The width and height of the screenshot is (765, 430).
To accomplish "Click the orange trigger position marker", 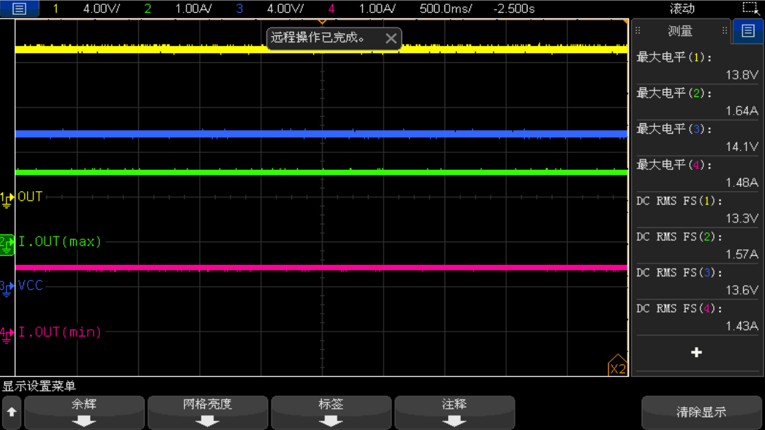I will coord(322,22).
